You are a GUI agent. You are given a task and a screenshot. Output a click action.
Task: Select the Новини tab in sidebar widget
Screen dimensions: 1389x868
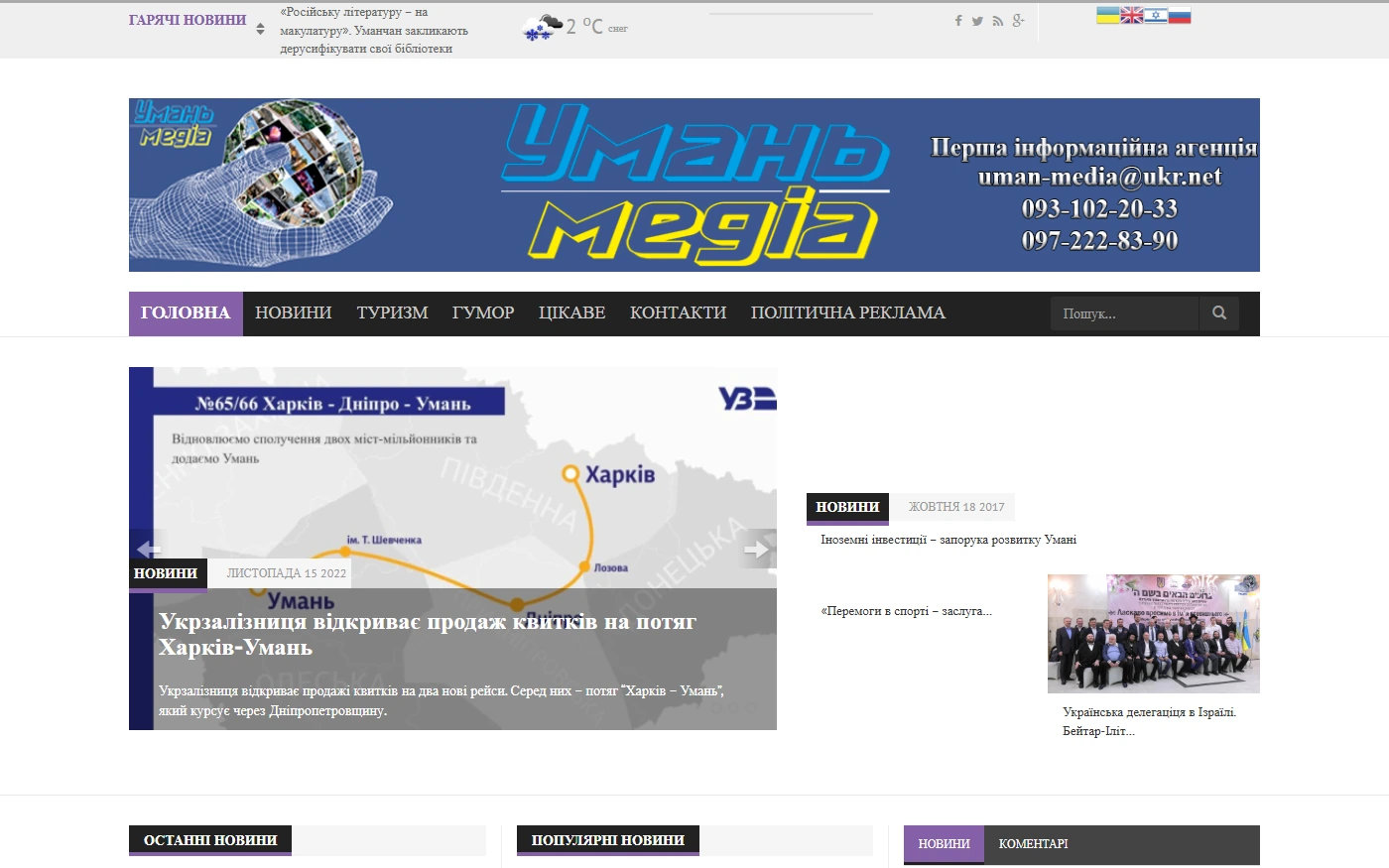pos(944,844)
